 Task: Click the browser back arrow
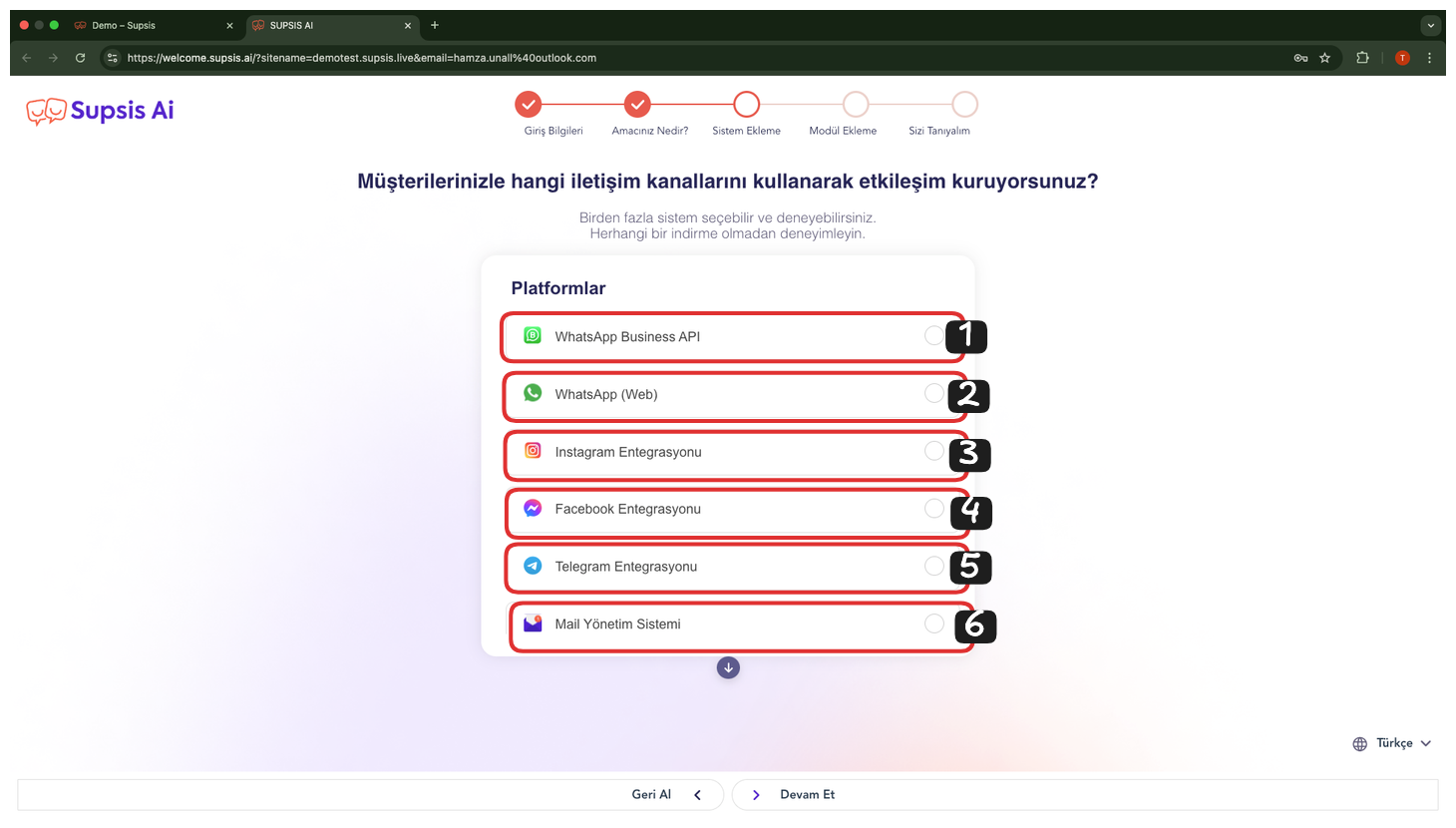(27, 58)
